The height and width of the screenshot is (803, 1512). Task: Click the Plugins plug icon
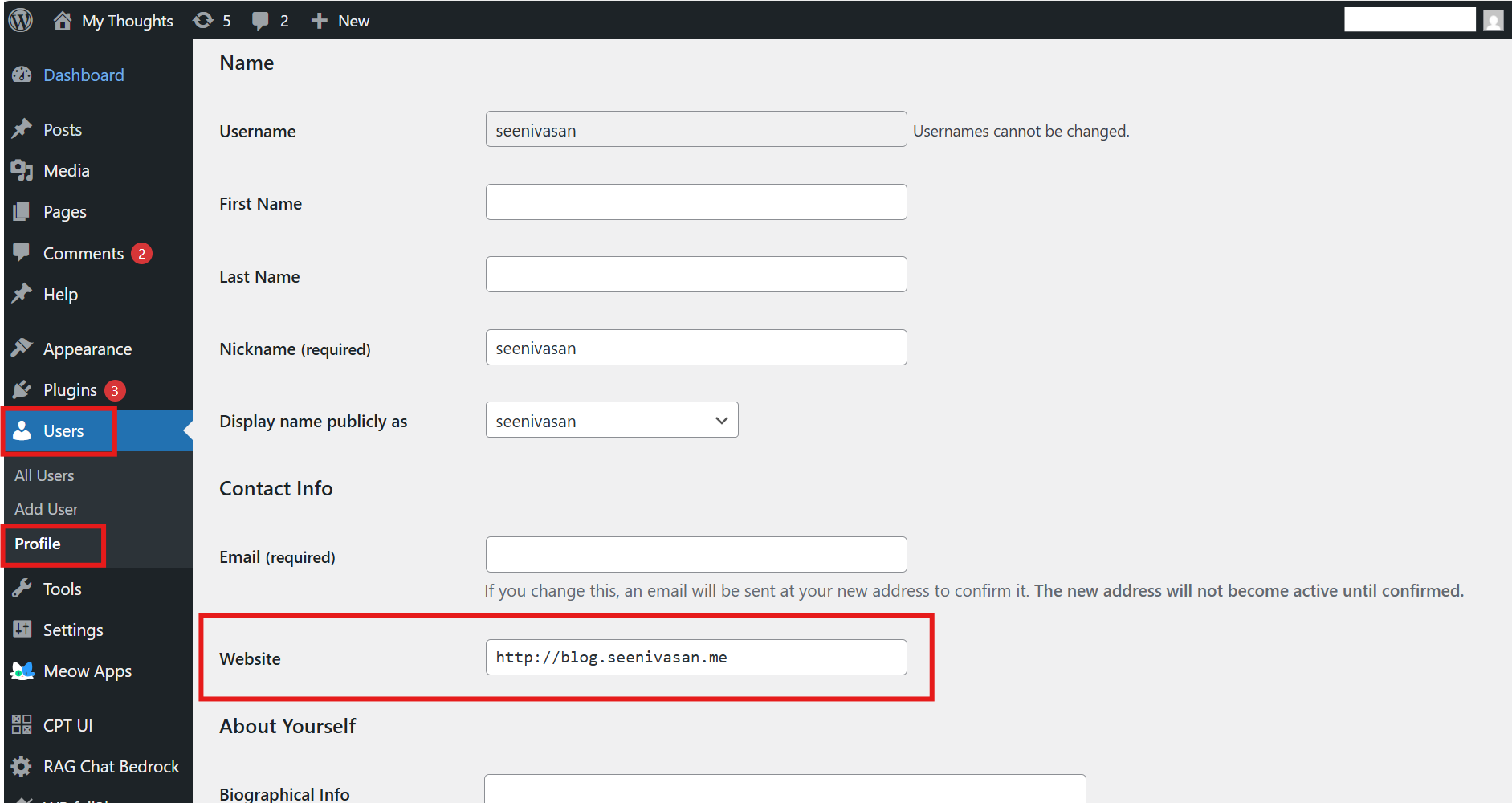[22, 389]
